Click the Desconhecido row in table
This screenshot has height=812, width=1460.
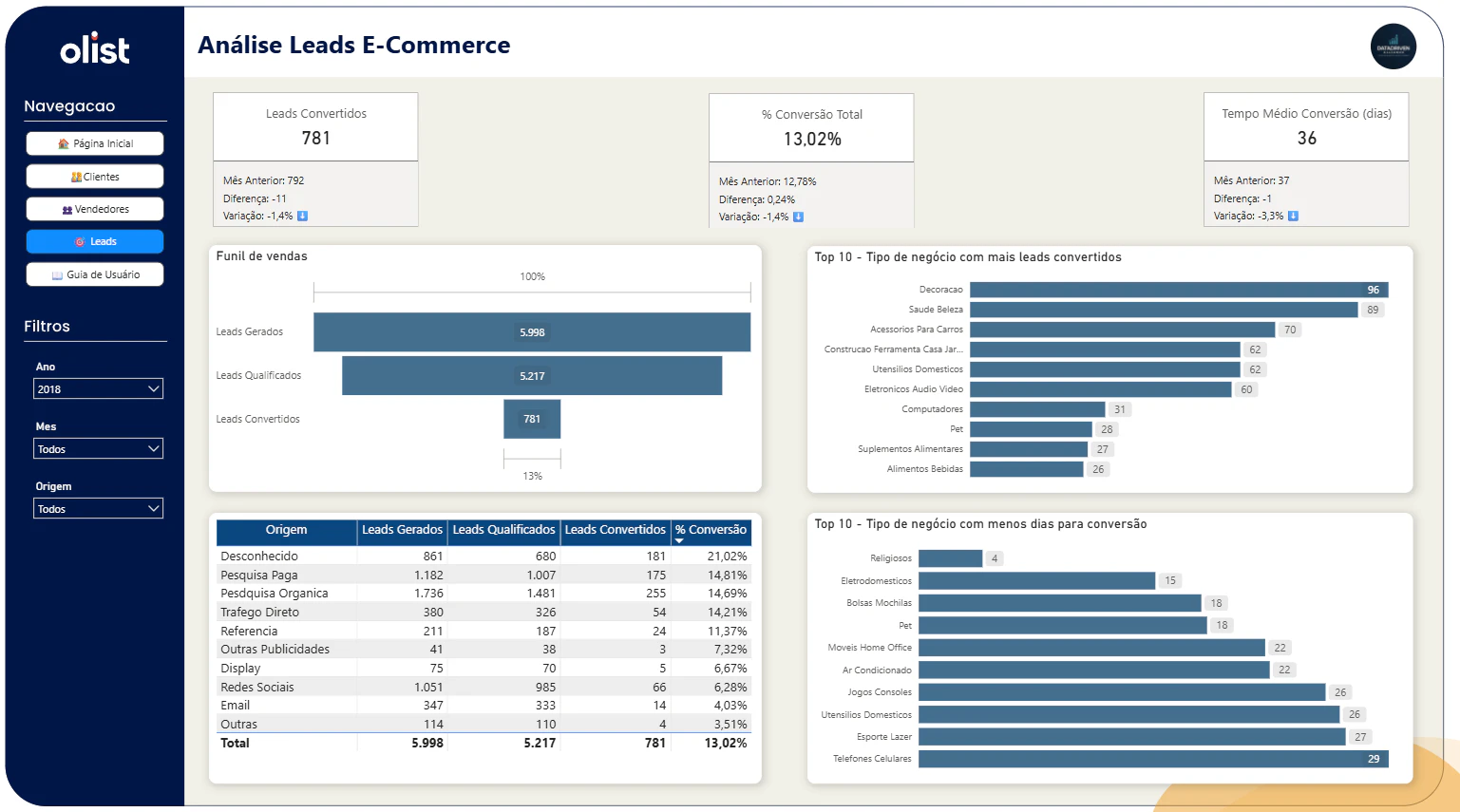484,557
